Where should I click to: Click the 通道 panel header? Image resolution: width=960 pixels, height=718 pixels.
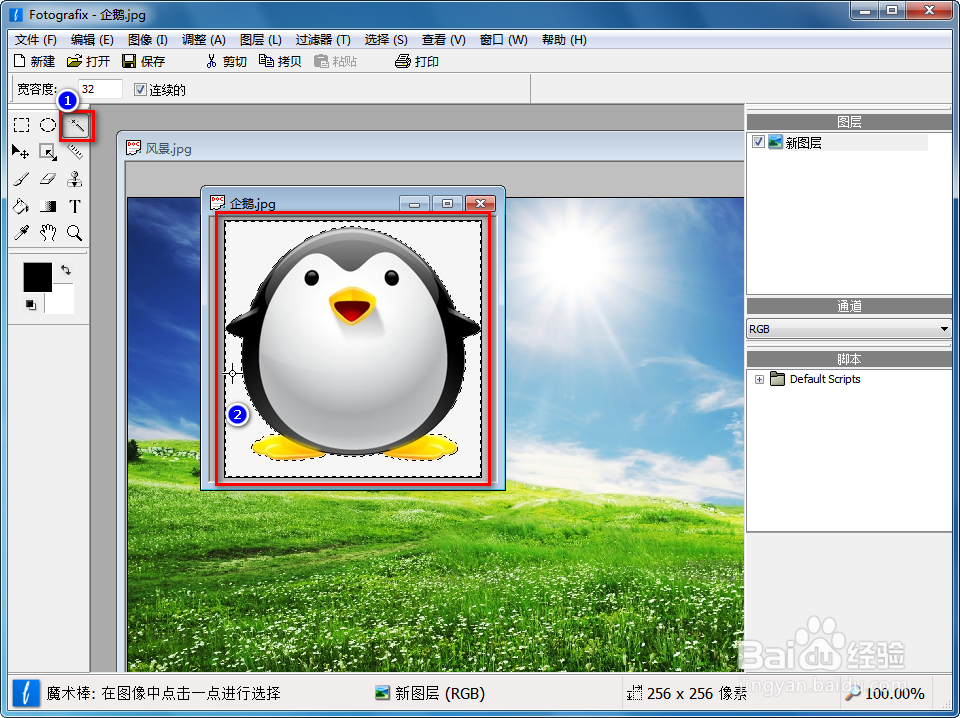[849, 306]
